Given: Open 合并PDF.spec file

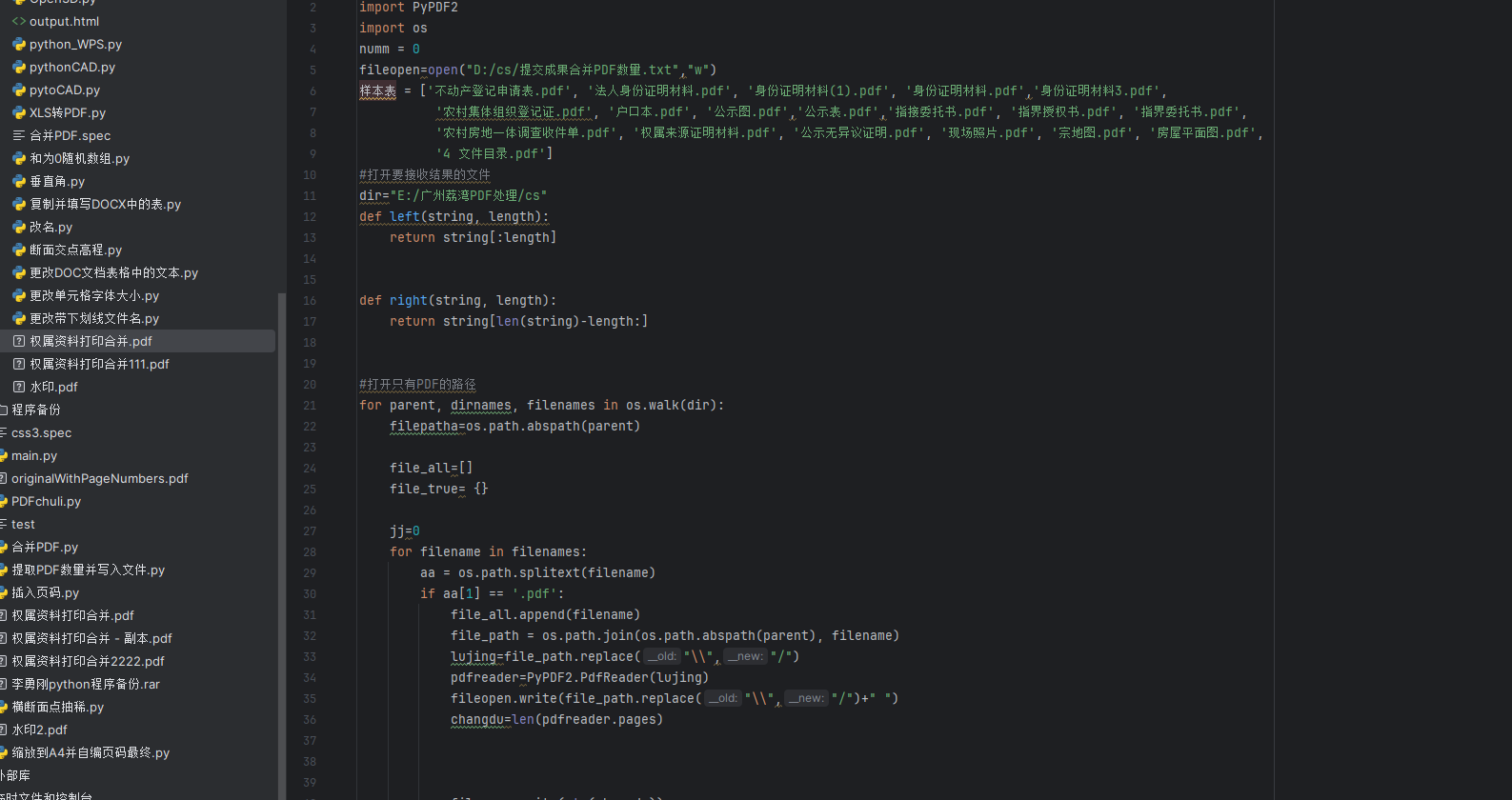Looking at the screenshot, I should click(70, 135).
